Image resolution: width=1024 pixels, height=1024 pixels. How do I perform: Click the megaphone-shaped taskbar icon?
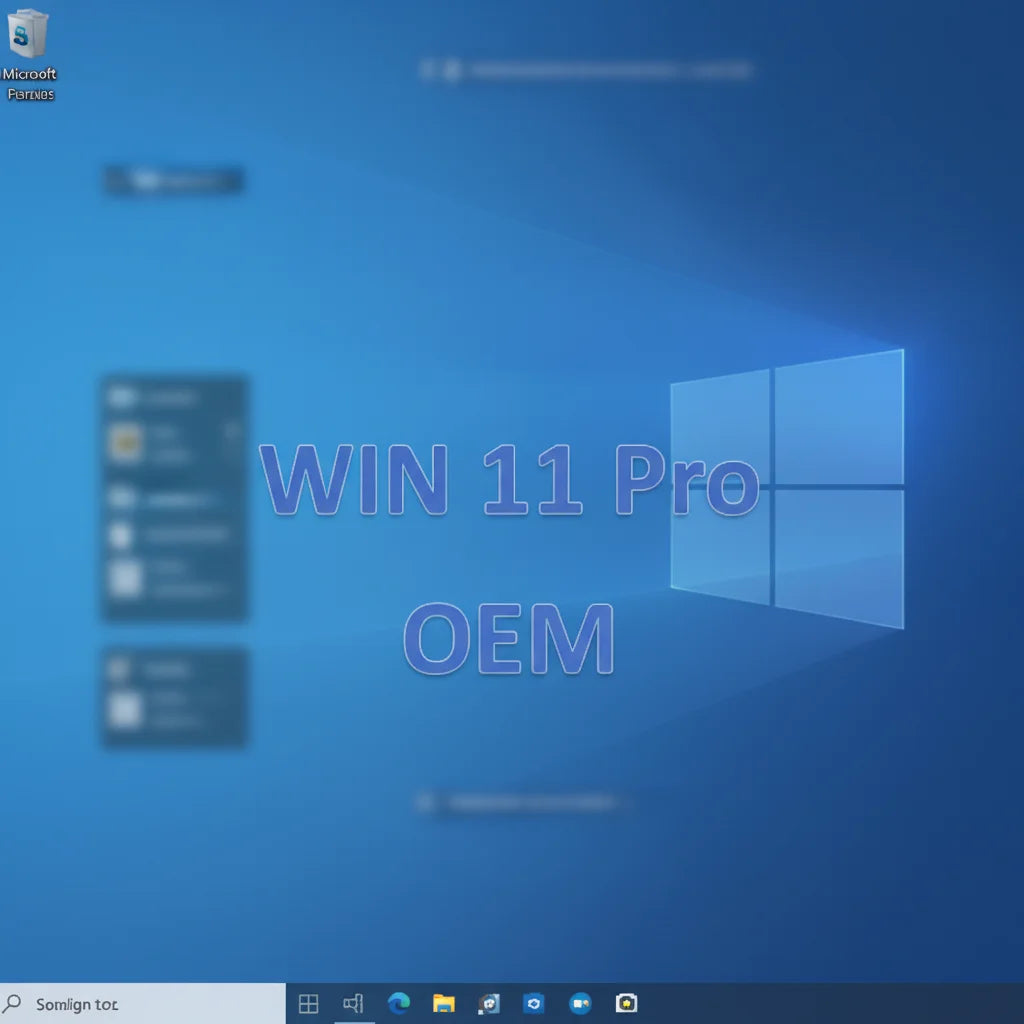353,1003
